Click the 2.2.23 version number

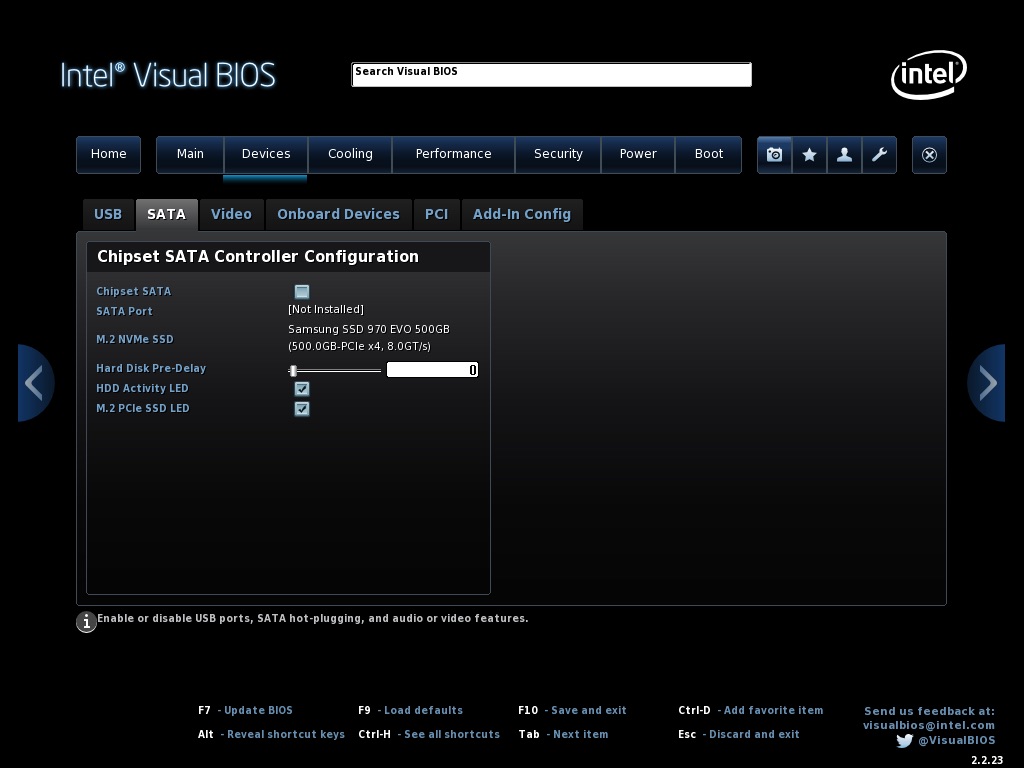pos(987,760)
